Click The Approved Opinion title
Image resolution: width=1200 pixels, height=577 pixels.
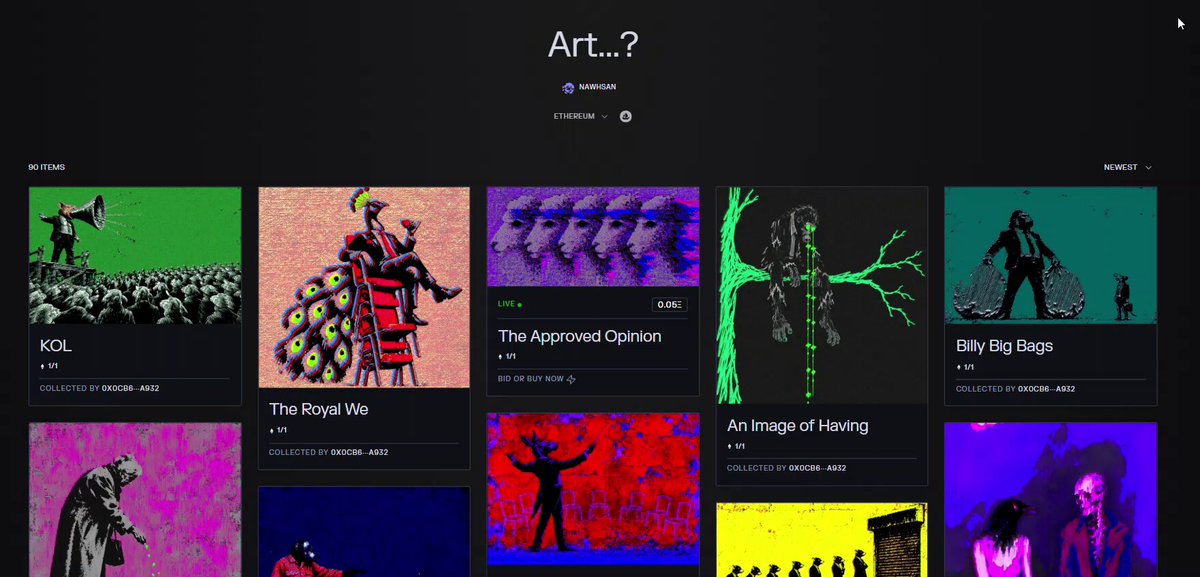click(x=580, y=336)
